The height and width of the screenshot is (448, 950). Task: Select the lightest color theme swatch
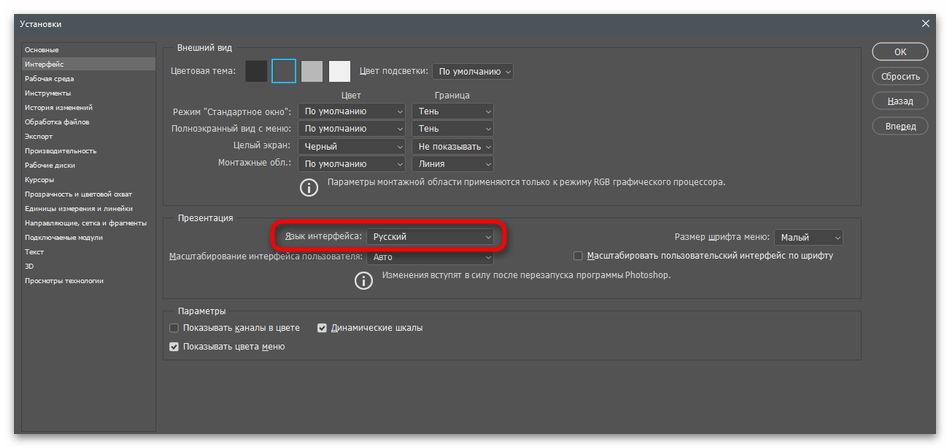tap(340, 71)
